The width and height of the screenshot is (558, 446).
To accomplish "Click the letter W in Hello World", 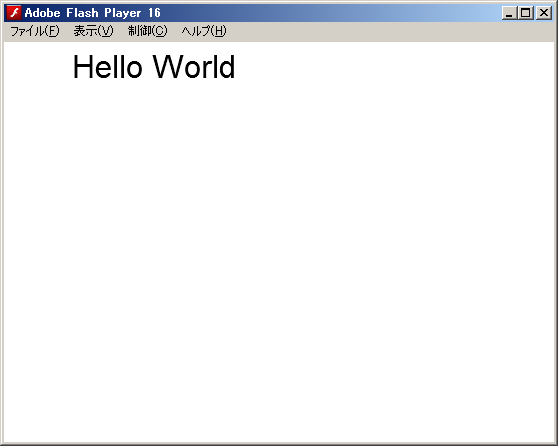I will tap(167, 67).
